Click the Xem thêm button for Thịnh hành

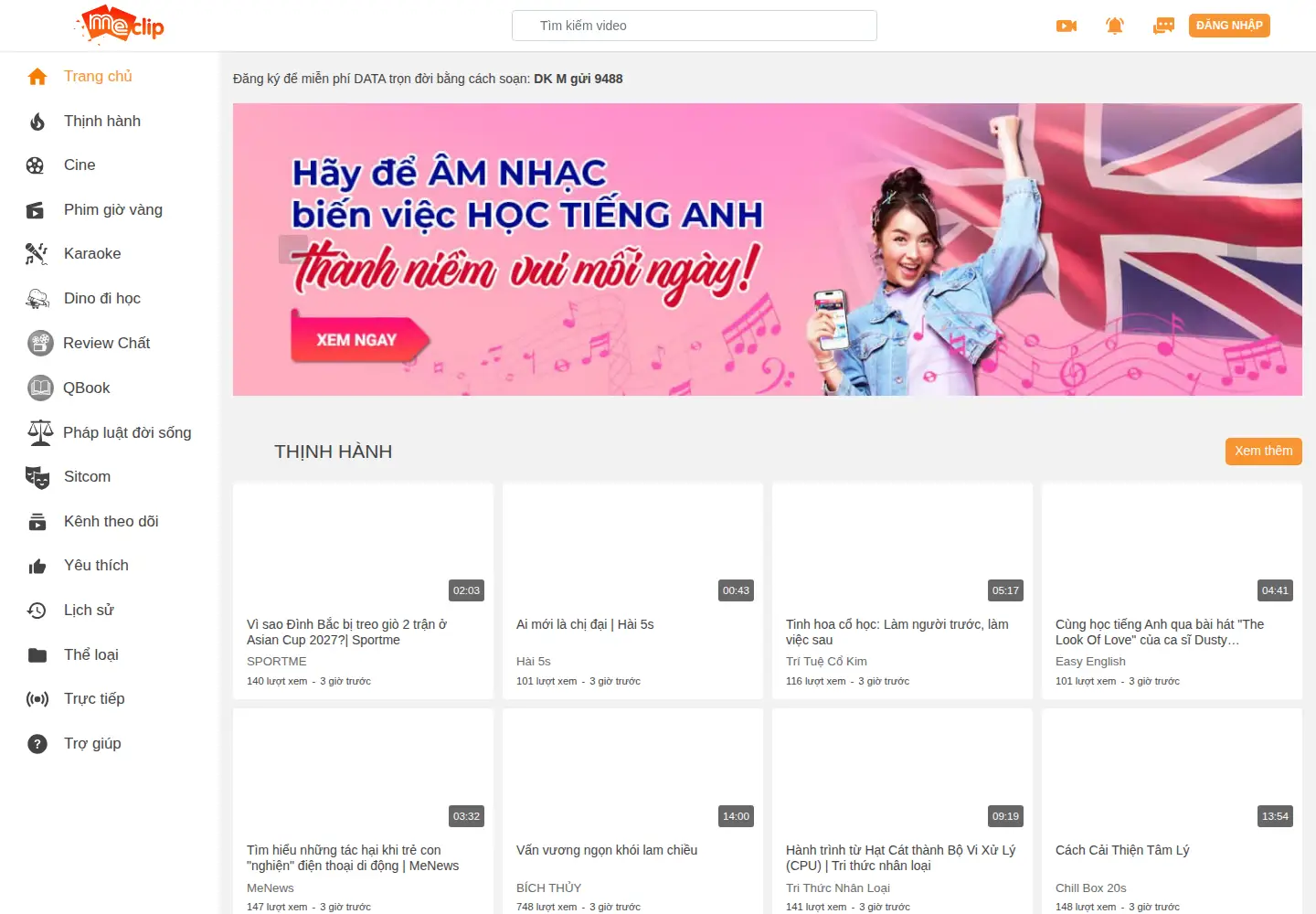click(x=1264, y=452)
